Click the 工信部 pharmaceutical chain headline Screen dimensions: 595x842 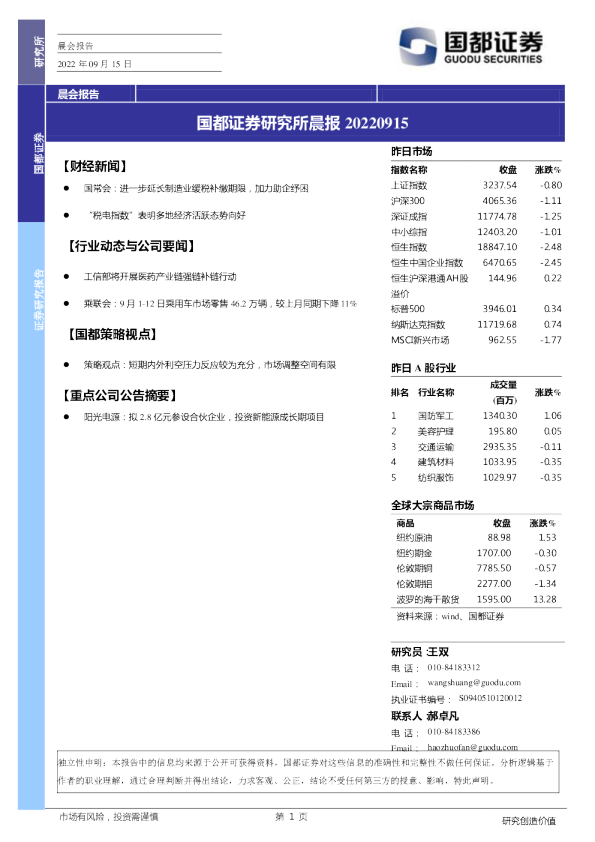(x=160, y=277)
